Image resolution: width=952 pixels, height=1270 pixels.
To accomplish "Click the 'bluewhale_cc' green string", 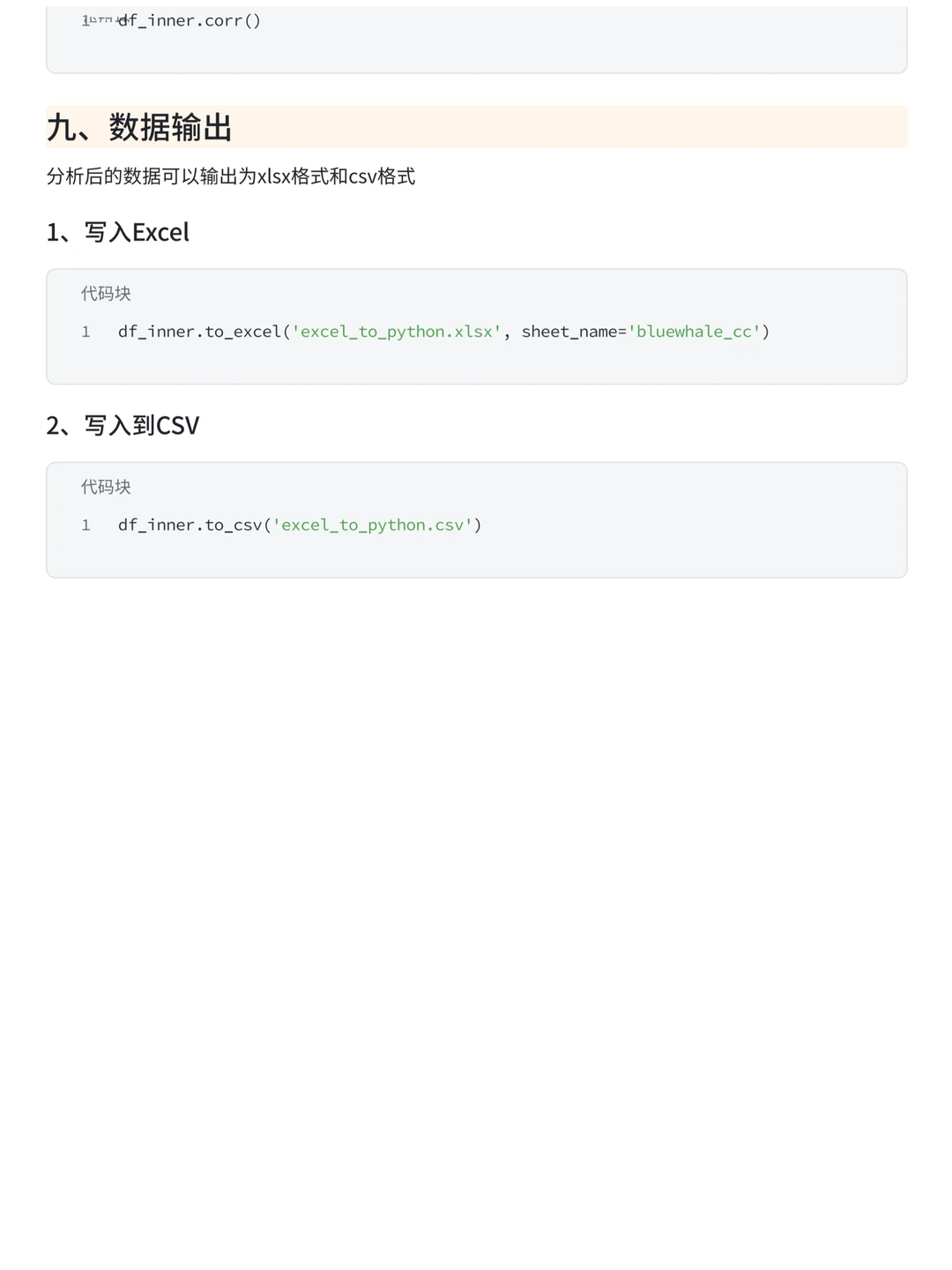I will (694, 332).
